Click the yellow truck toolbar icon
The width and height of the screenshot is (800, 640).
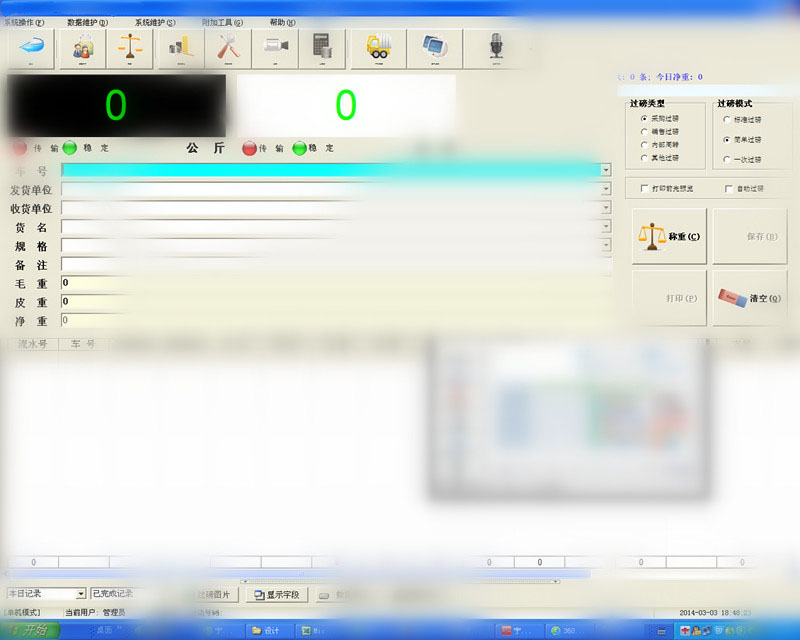click(379, 46)
